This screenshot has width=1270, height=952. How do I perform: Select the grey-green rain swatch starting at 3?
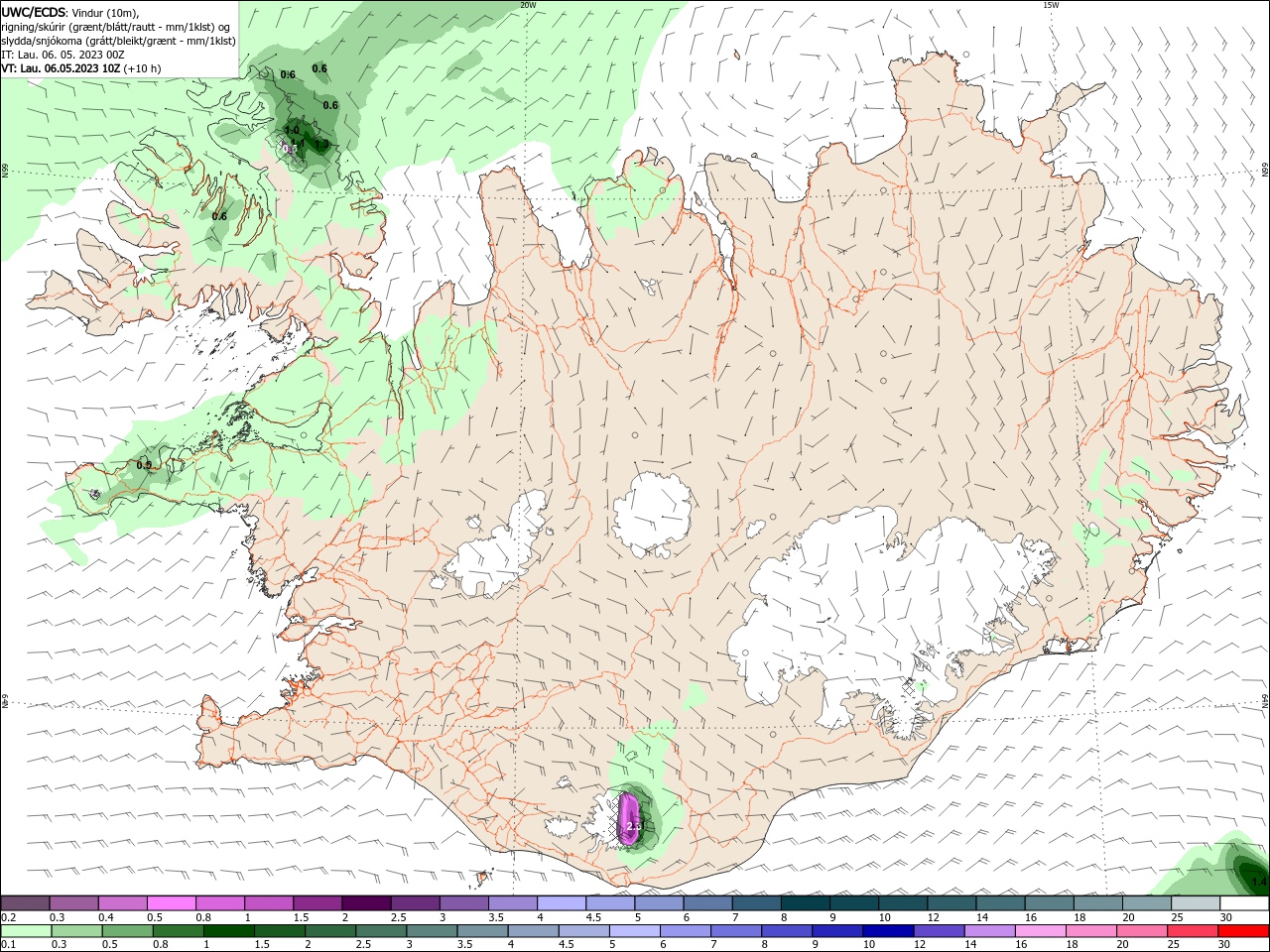pyautogui.click(x=431, y=931)
